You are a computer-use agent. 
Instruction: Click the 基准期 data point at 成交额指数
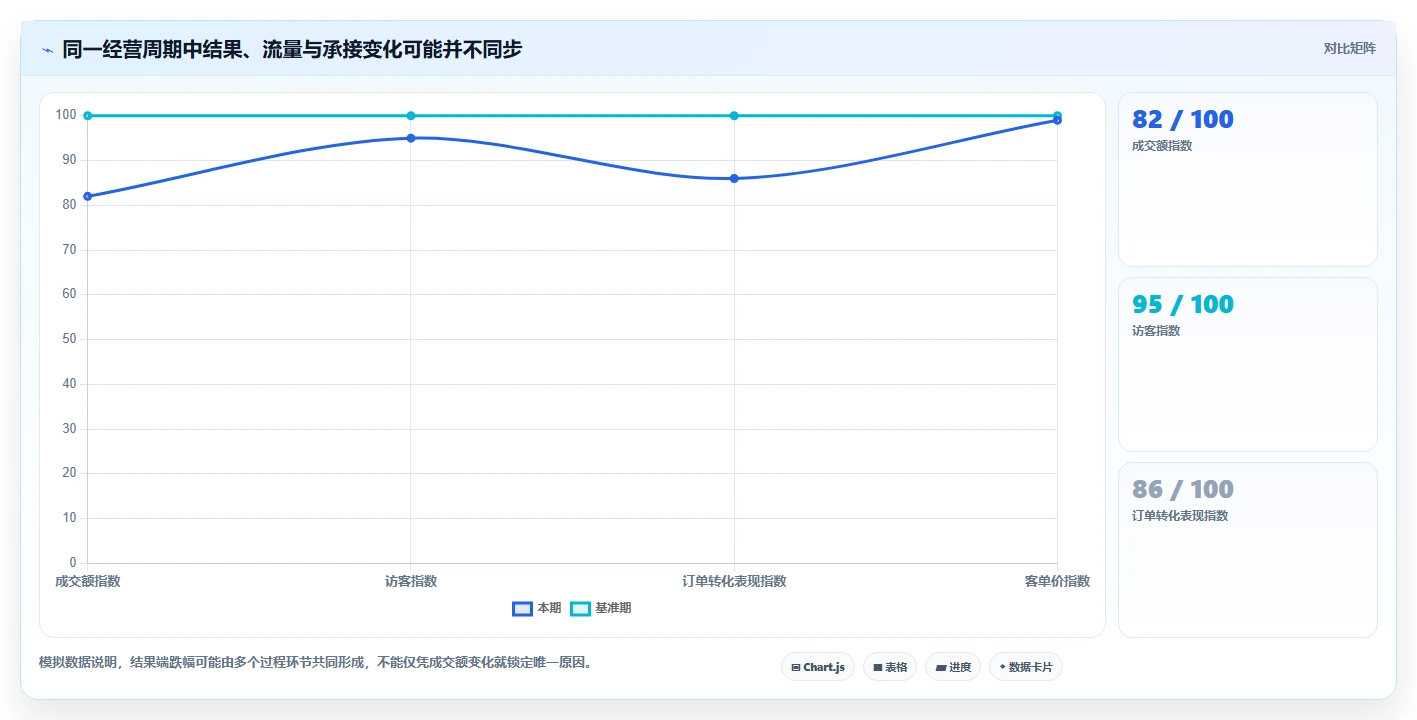[x=88, y=116]
